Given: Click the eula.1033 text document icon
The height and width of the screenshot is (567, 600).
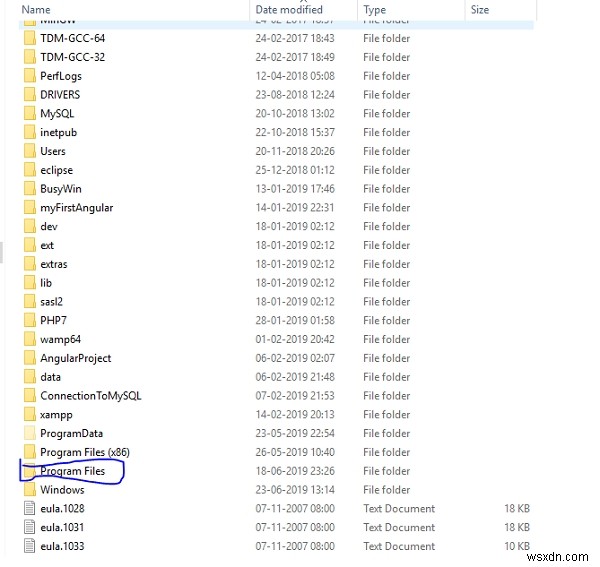Looking at the screenshot, I should click(x=29, y=546).
